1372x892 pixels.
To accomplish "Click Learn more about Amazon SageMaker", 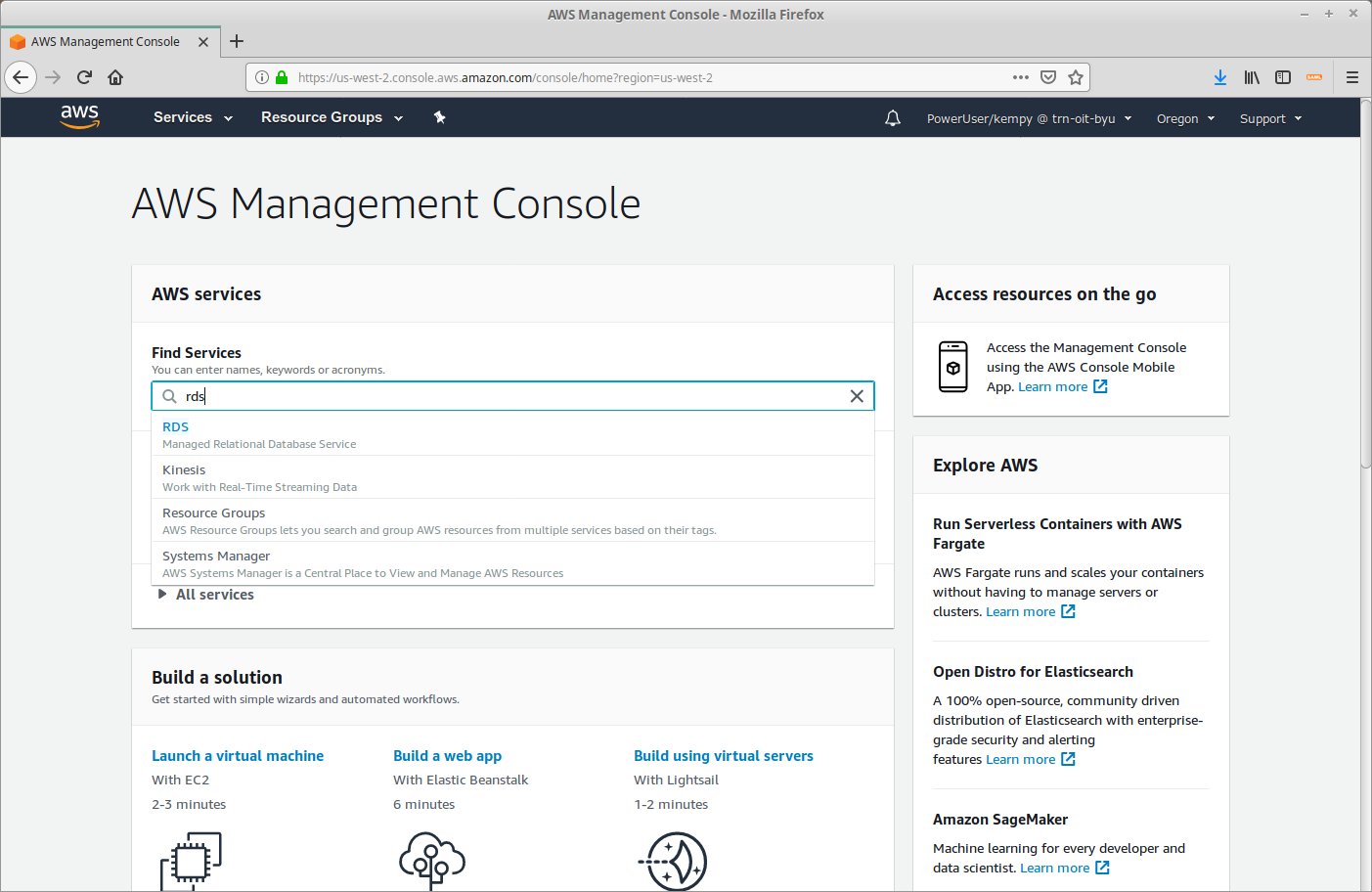I will [x=1054, y=869].
